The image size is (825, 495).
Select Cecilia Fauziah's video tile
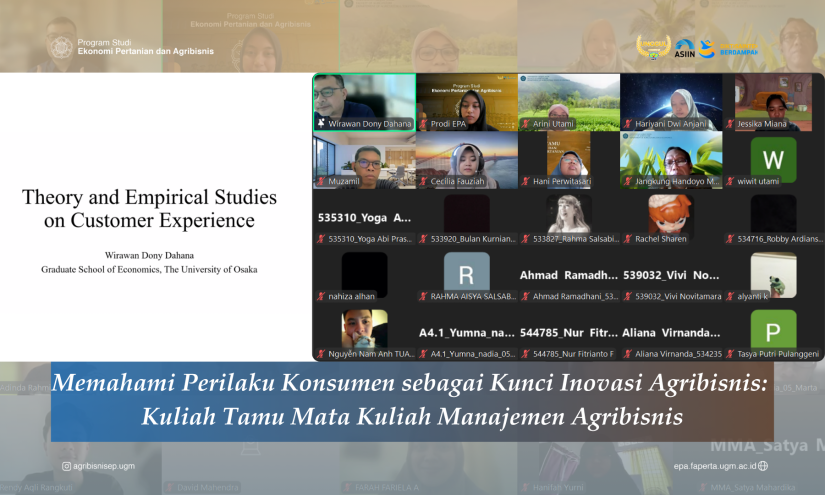point(466,159)
